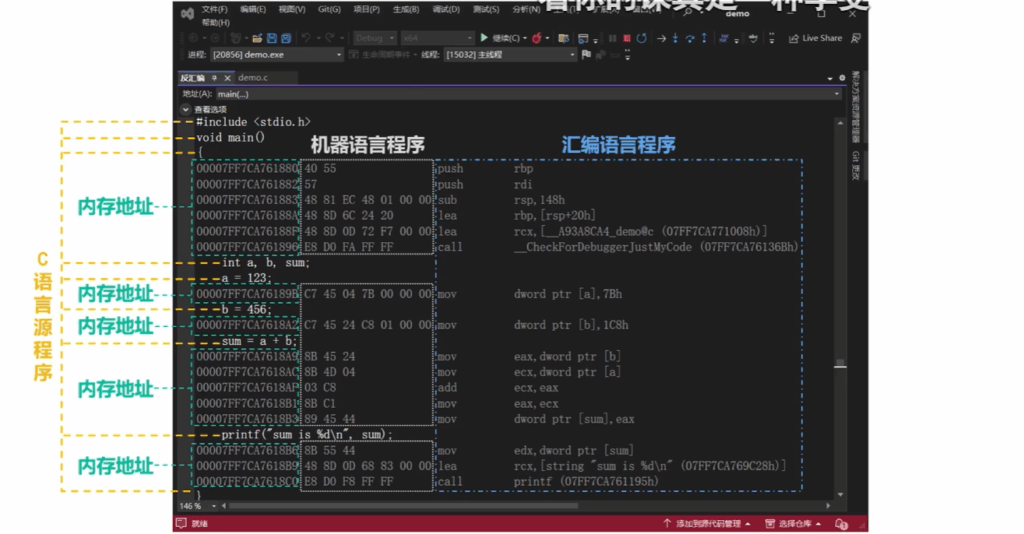Restart debugging with the circular arrow

click(641, 39)
